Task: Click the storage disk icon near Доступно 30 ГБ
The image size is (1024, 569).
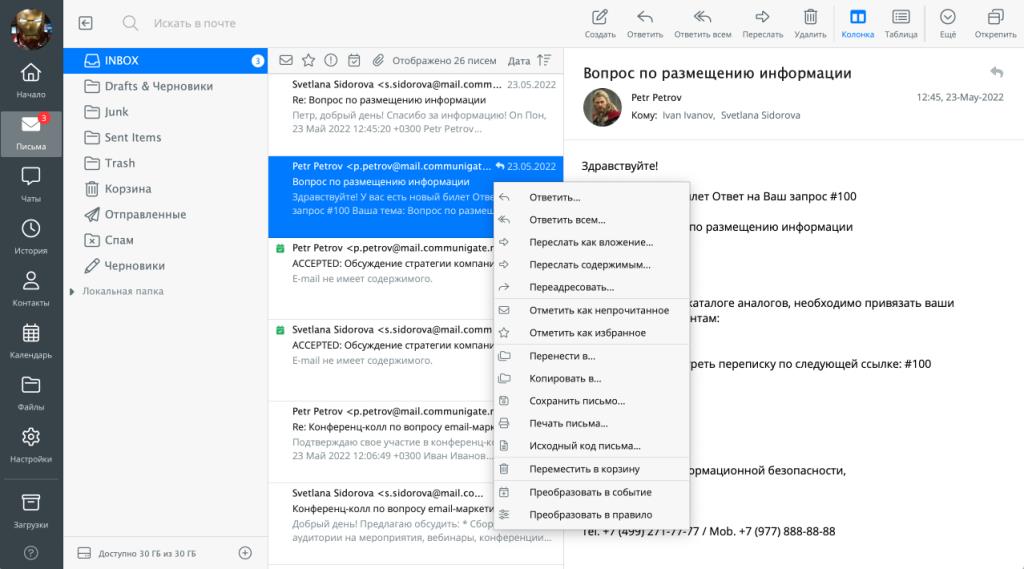Action: pos(84,553)
